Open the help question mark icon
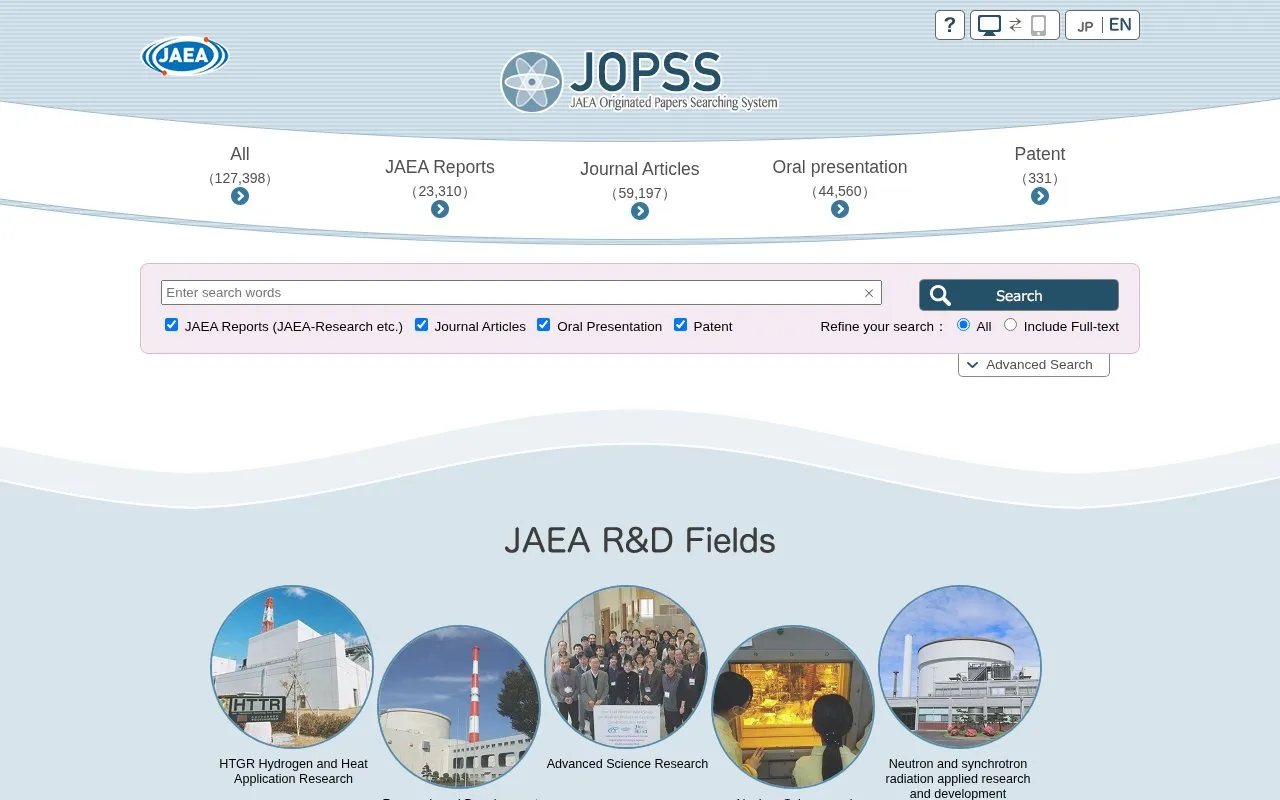Viewport: 1280px width, 800px height. point(950,25)
